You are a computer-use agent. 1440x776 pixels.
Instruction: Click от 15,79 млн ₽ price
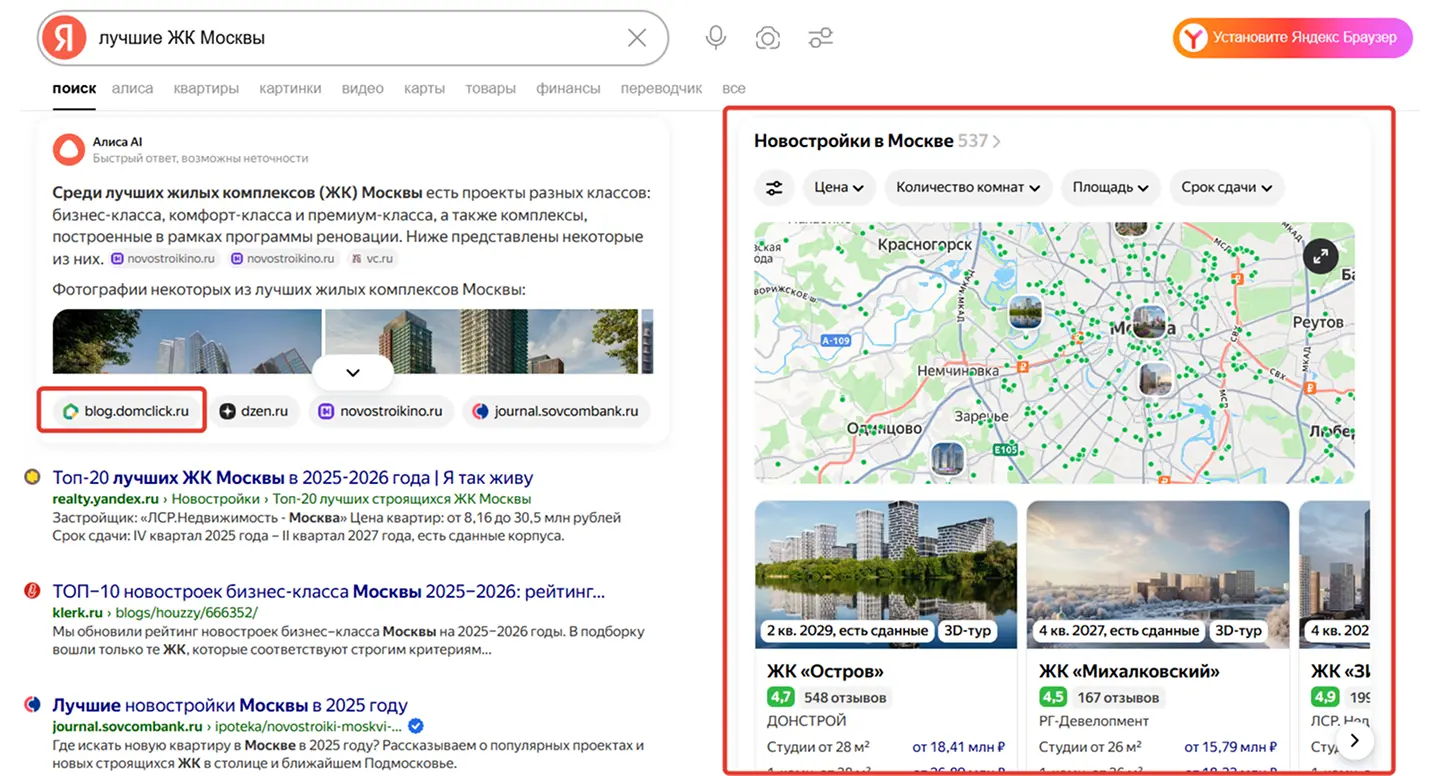[1231, 746]
